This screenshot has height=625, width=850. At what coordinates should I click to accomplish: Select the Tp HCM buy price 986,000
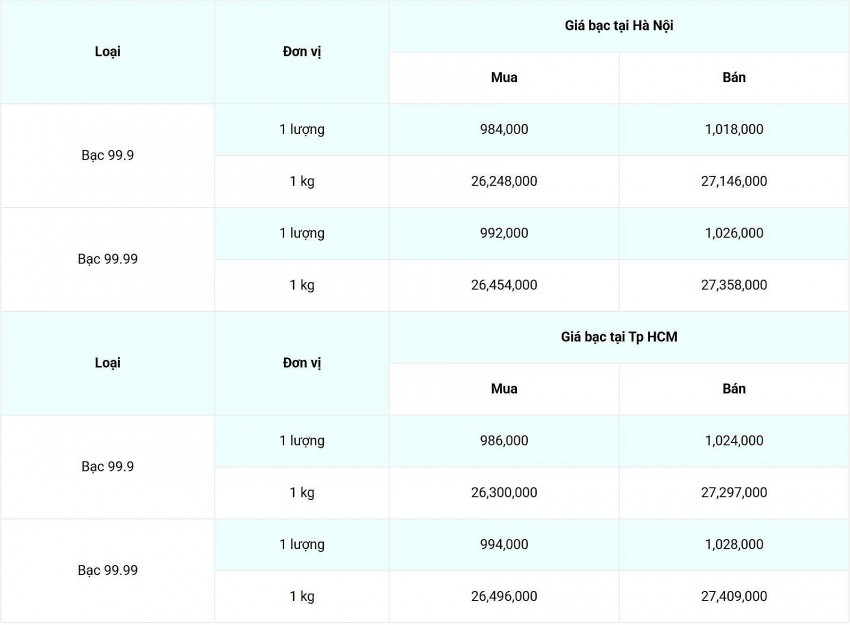point(504,441)
